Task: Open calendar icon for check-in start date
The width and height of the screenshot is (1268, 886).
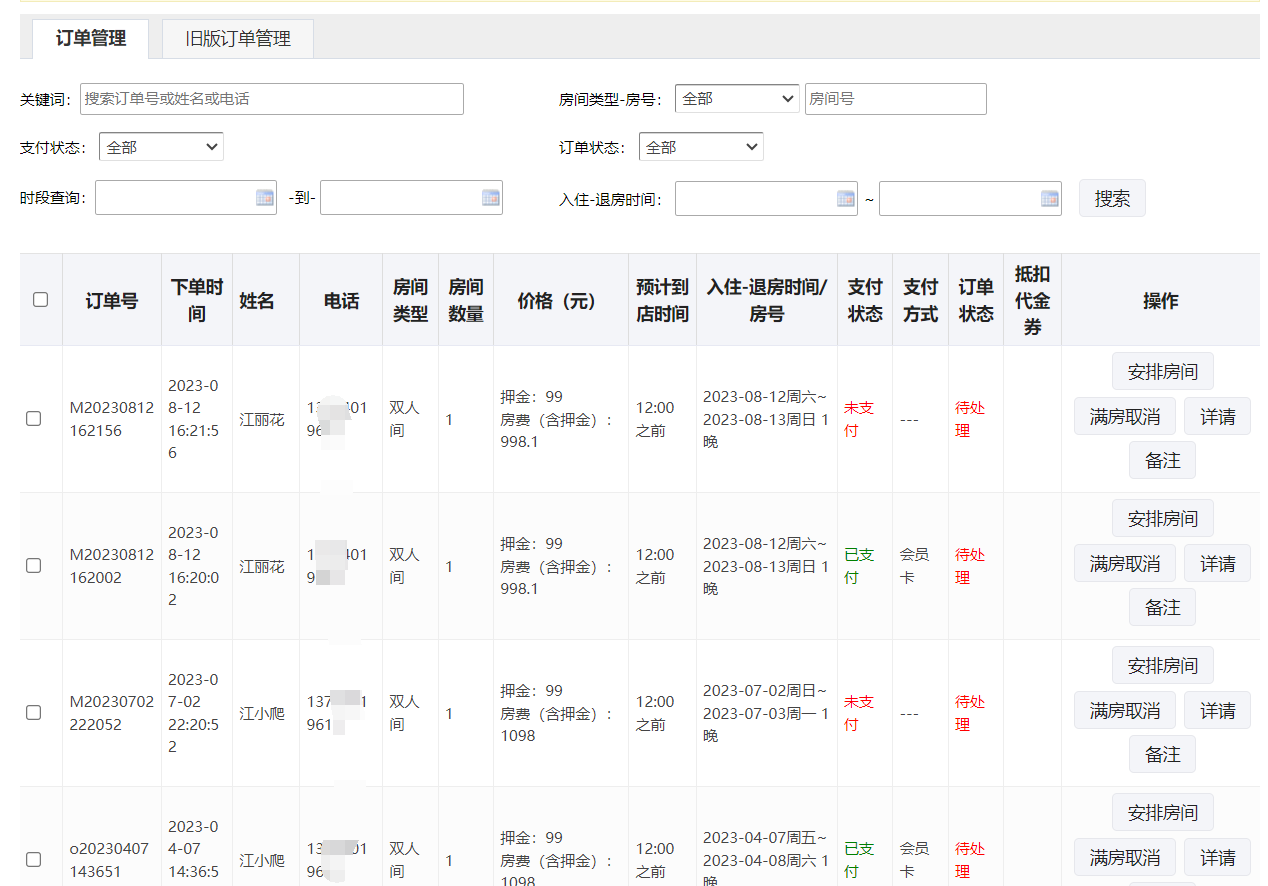Action: (845, 199)
